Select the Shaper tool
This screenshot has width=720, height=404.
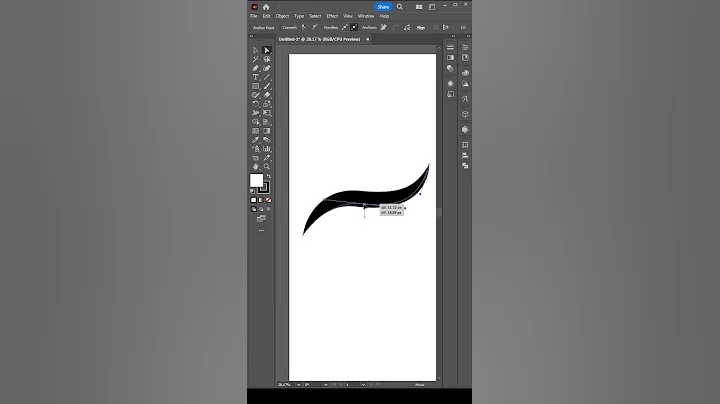click(x=256, y=95)
